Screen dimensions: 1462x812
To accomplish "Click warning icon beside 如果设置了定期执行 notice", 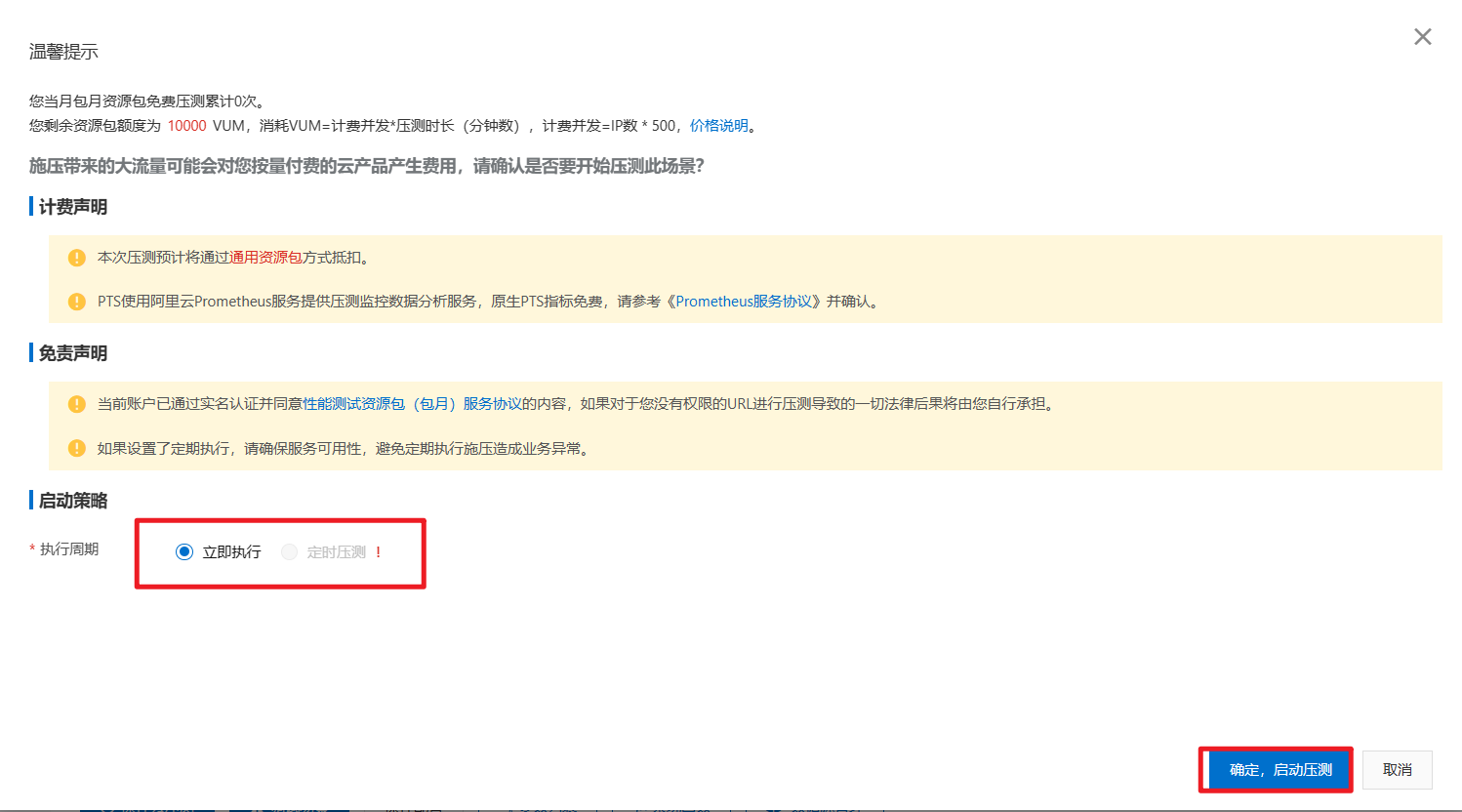I will 77,449.
